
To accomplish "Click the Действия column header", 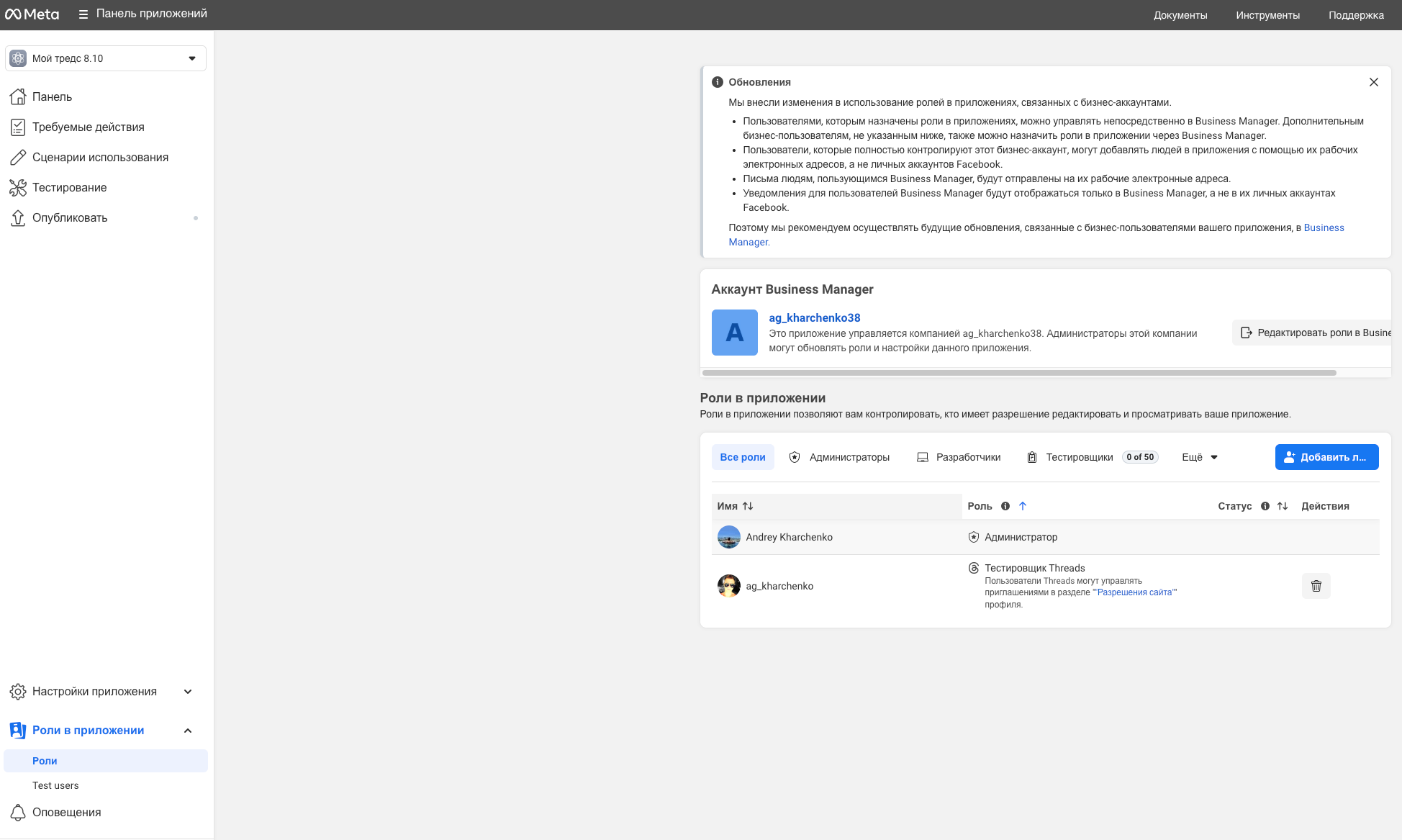I will tap(1325, 506).
